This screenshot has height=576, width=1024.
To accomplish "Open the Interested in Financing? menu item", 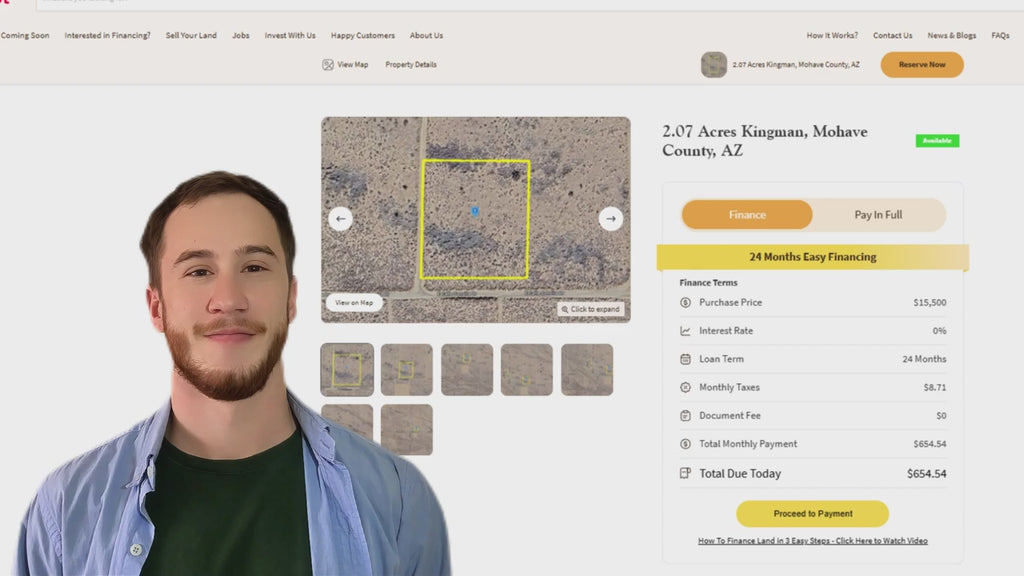I will [x=107, y=36].
